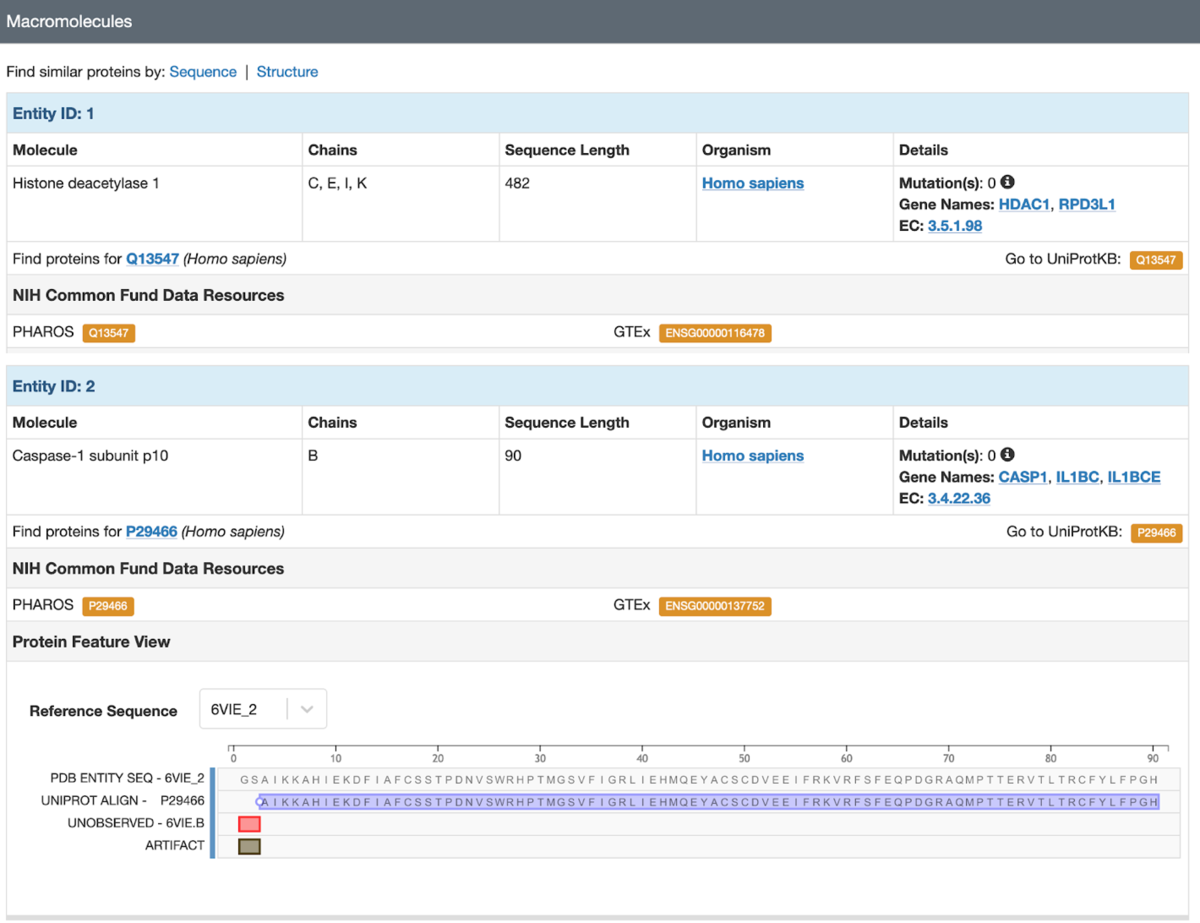
Task: Find similar proteins by Structure
Action: (287, 72)
